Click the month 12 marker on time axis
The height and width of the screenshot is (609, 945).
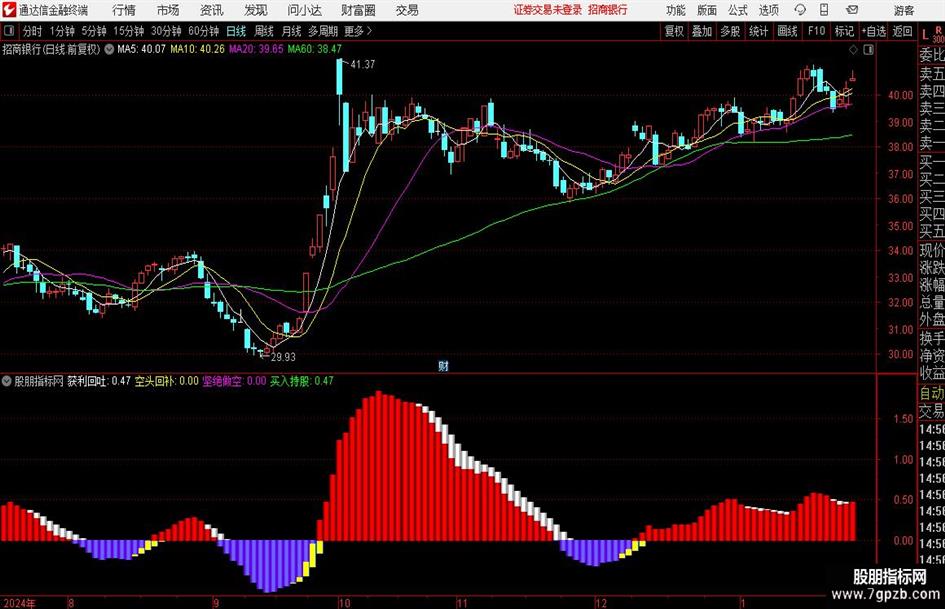tap(601, 603)
